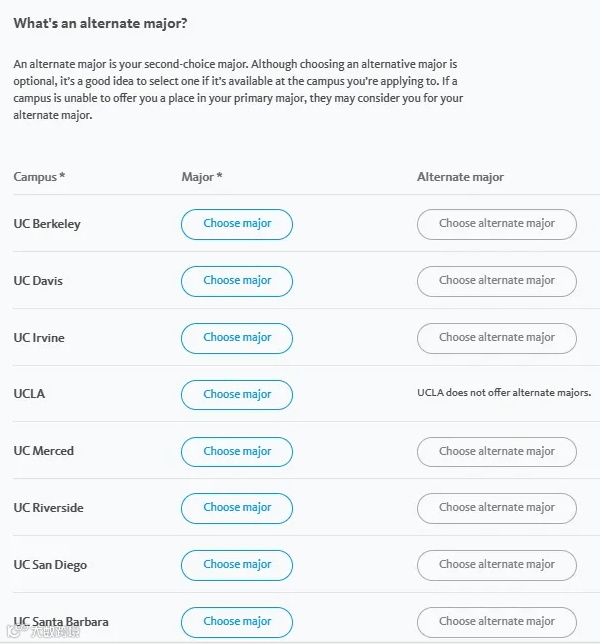Click the Major column header
This screenshot has height=644, width=600.
pos(202,177)
